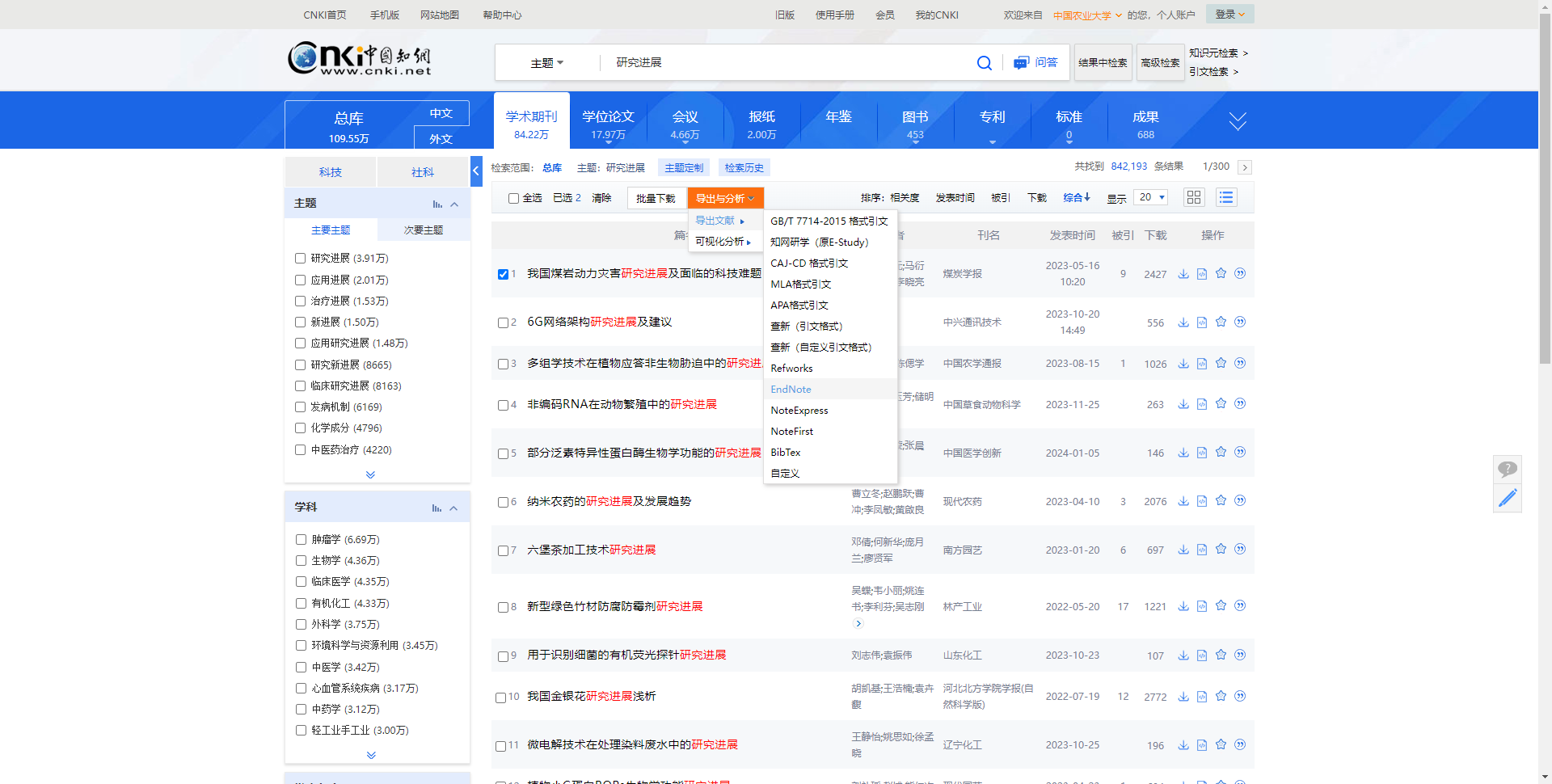1552x784 pixels.
Task: Cite the 多组学技术 article
Action: [1240, 363]
